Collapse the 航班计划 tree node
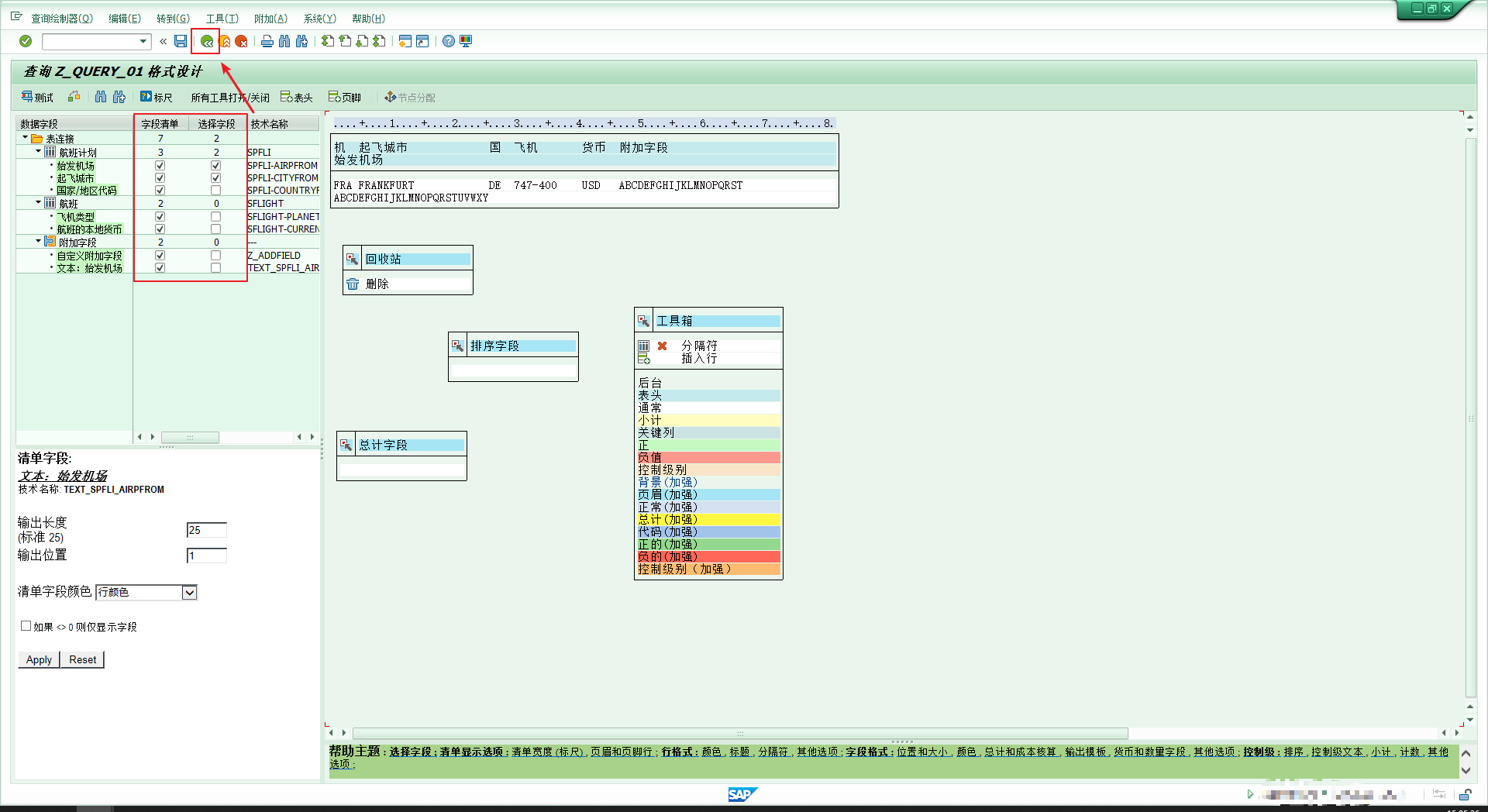This screenshot has height=812, width=1488. pyautogui.click(x=39, y=152)
